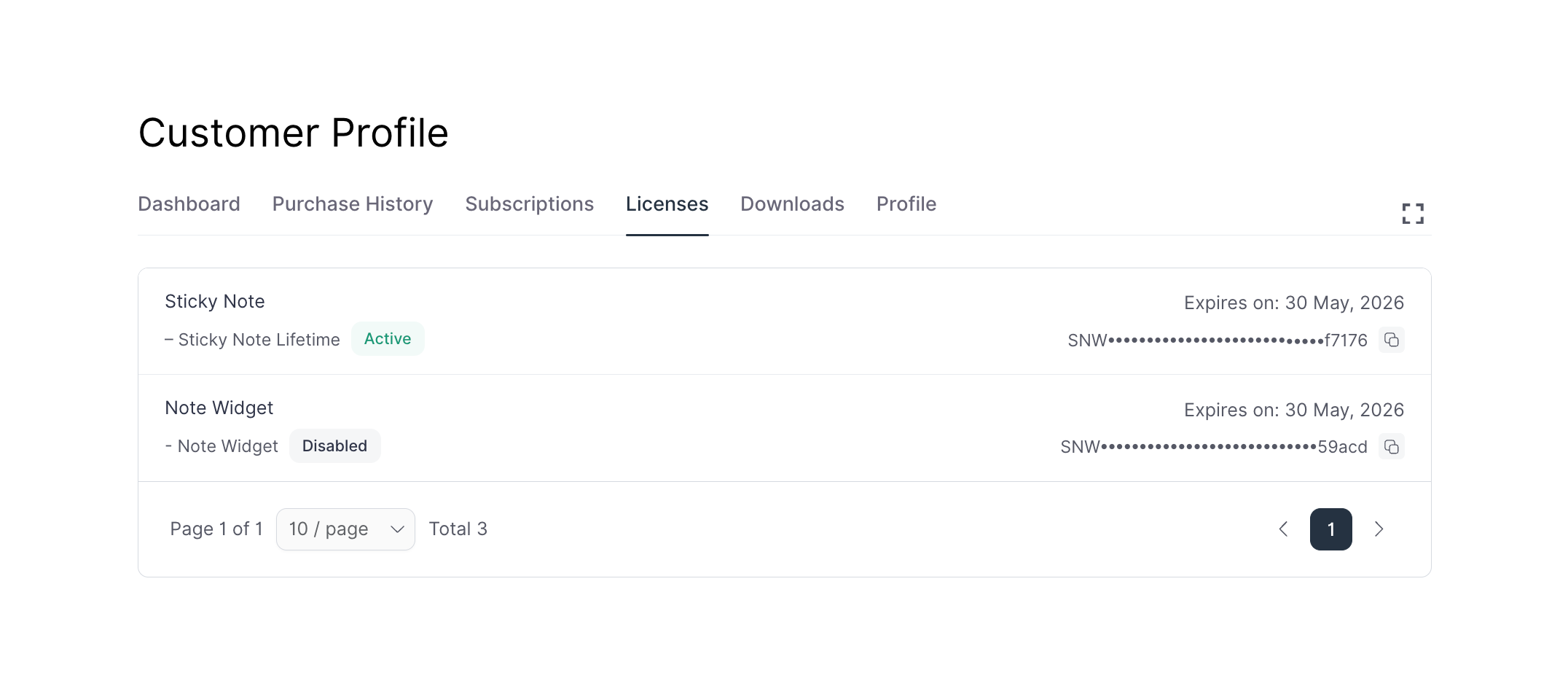
Task: Go to the Downloads tab
Action: coord(792,204)
